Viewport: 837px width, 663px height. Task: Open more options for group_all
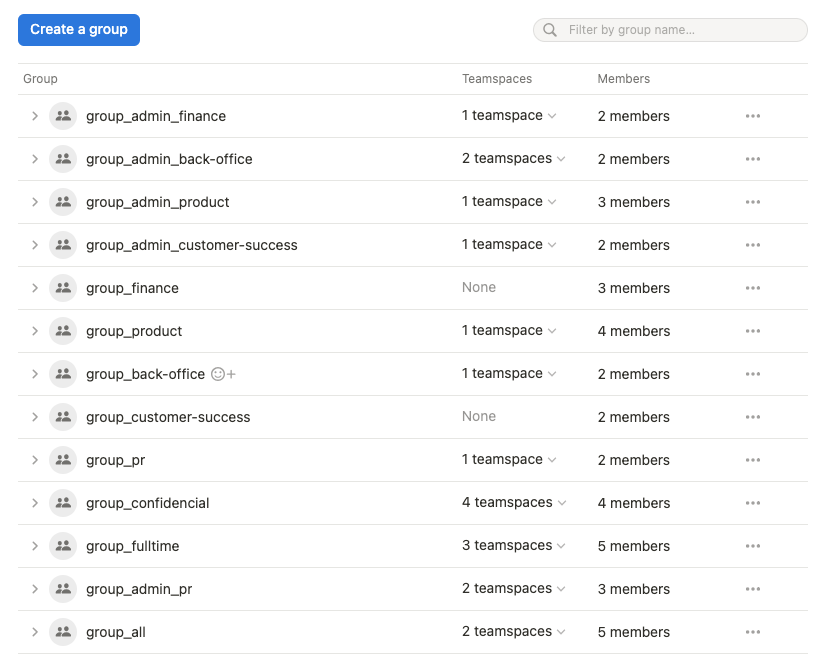point(753,632)
